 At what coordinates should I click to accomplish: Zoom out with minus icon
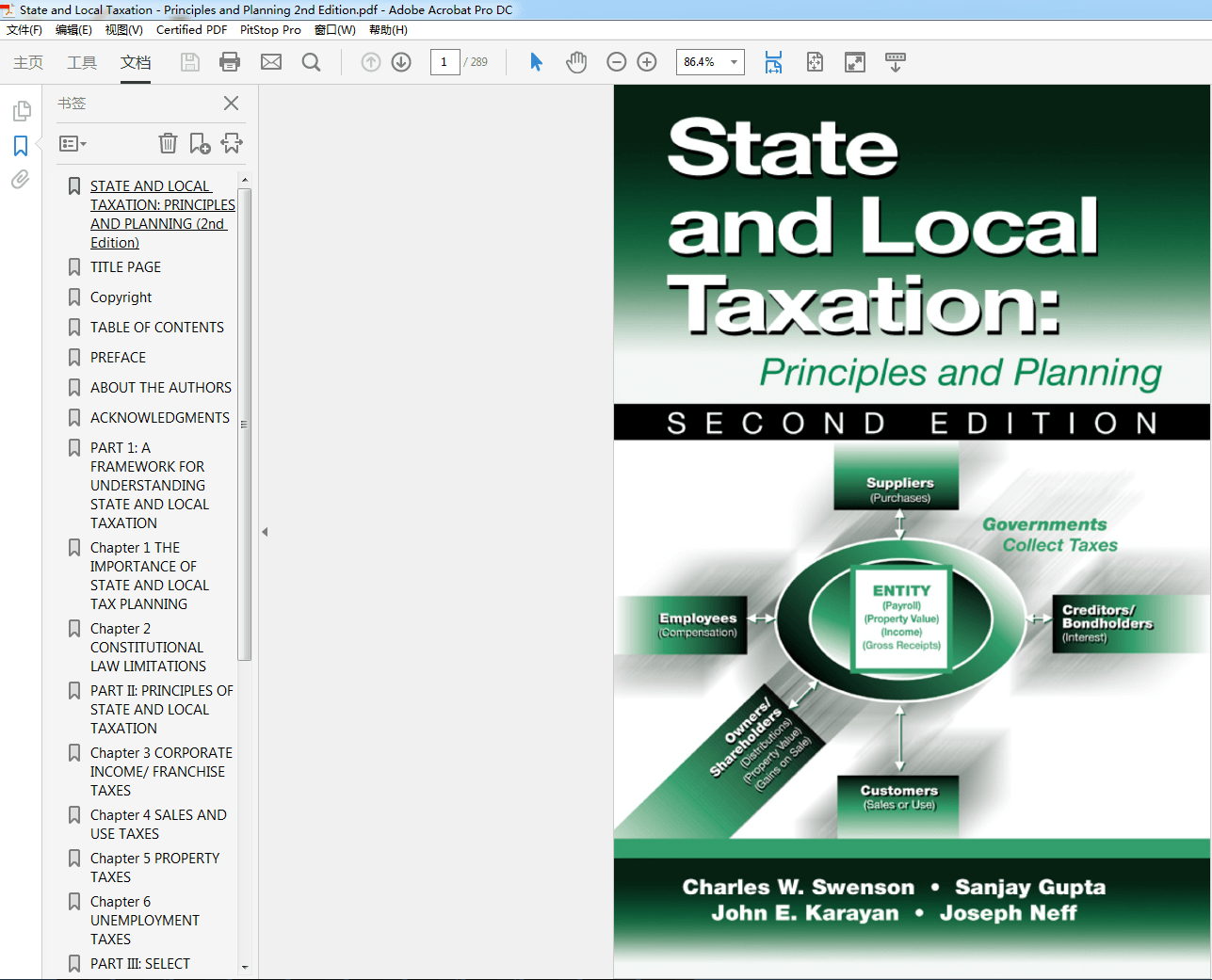tap(617, 62)
